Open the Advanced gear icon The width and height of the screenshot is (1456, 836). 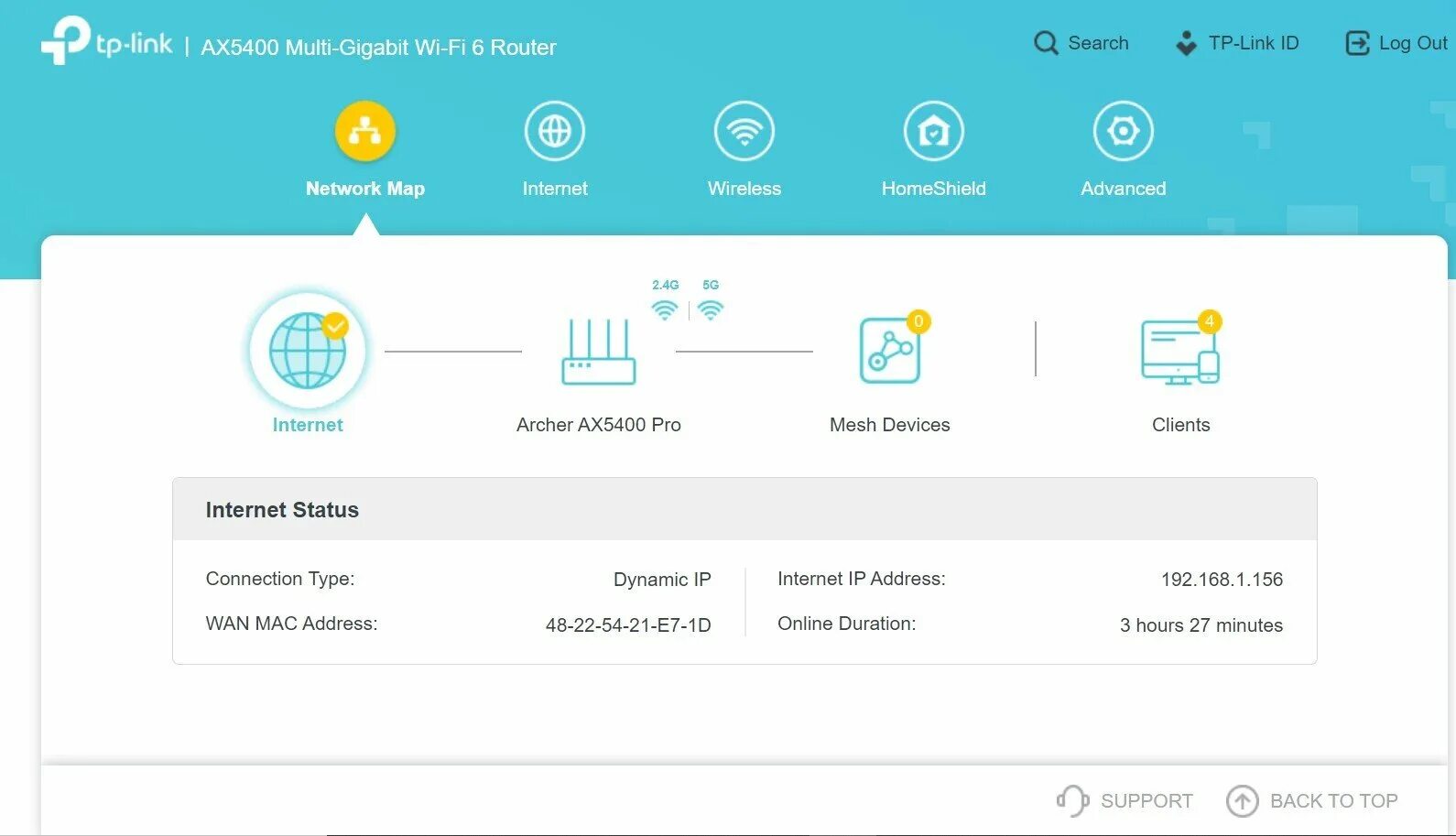pos(1124,131)
